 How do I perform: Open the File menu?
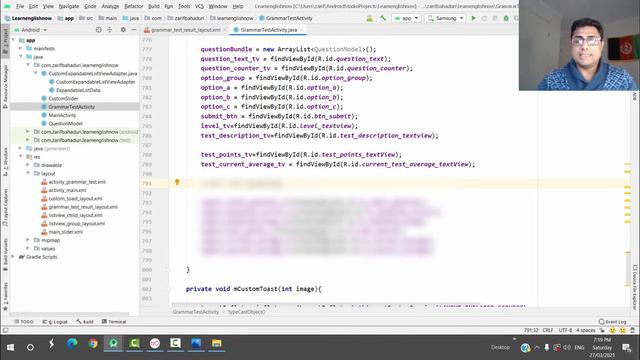(20, 7)
